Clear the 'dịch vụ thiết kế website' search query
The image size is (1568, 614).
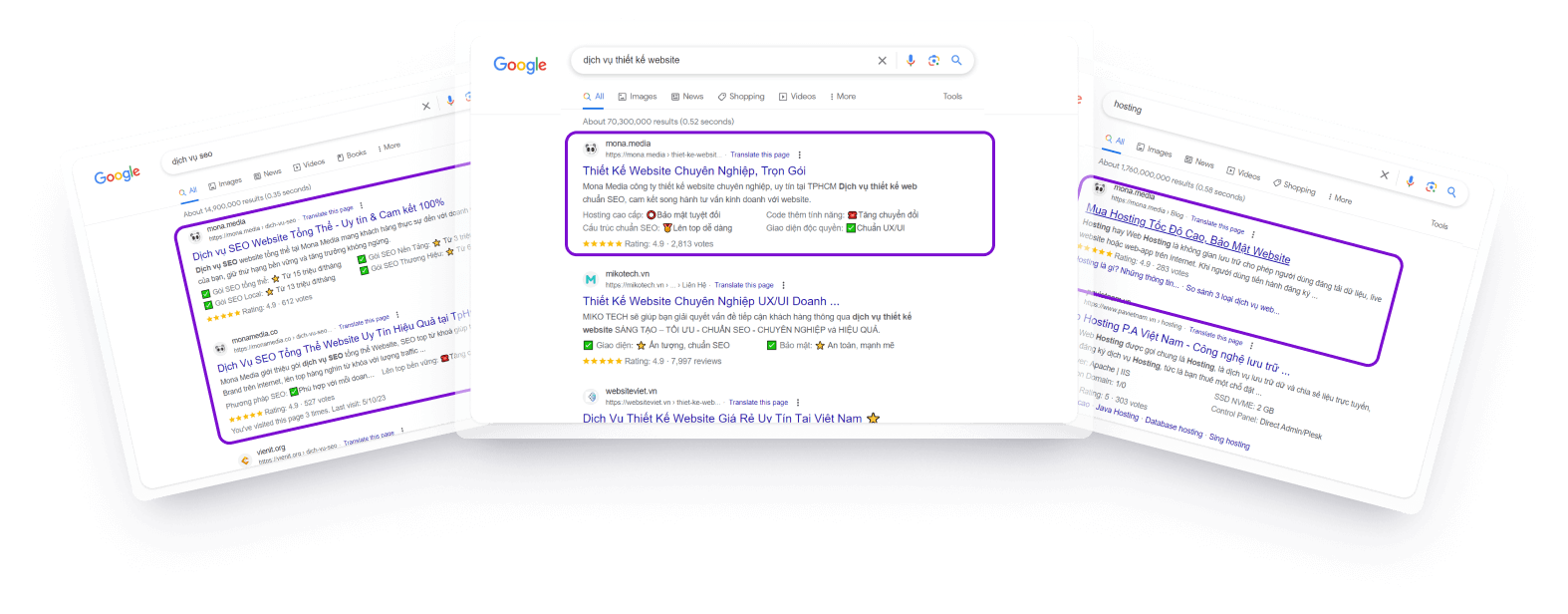tap(882, 61)
